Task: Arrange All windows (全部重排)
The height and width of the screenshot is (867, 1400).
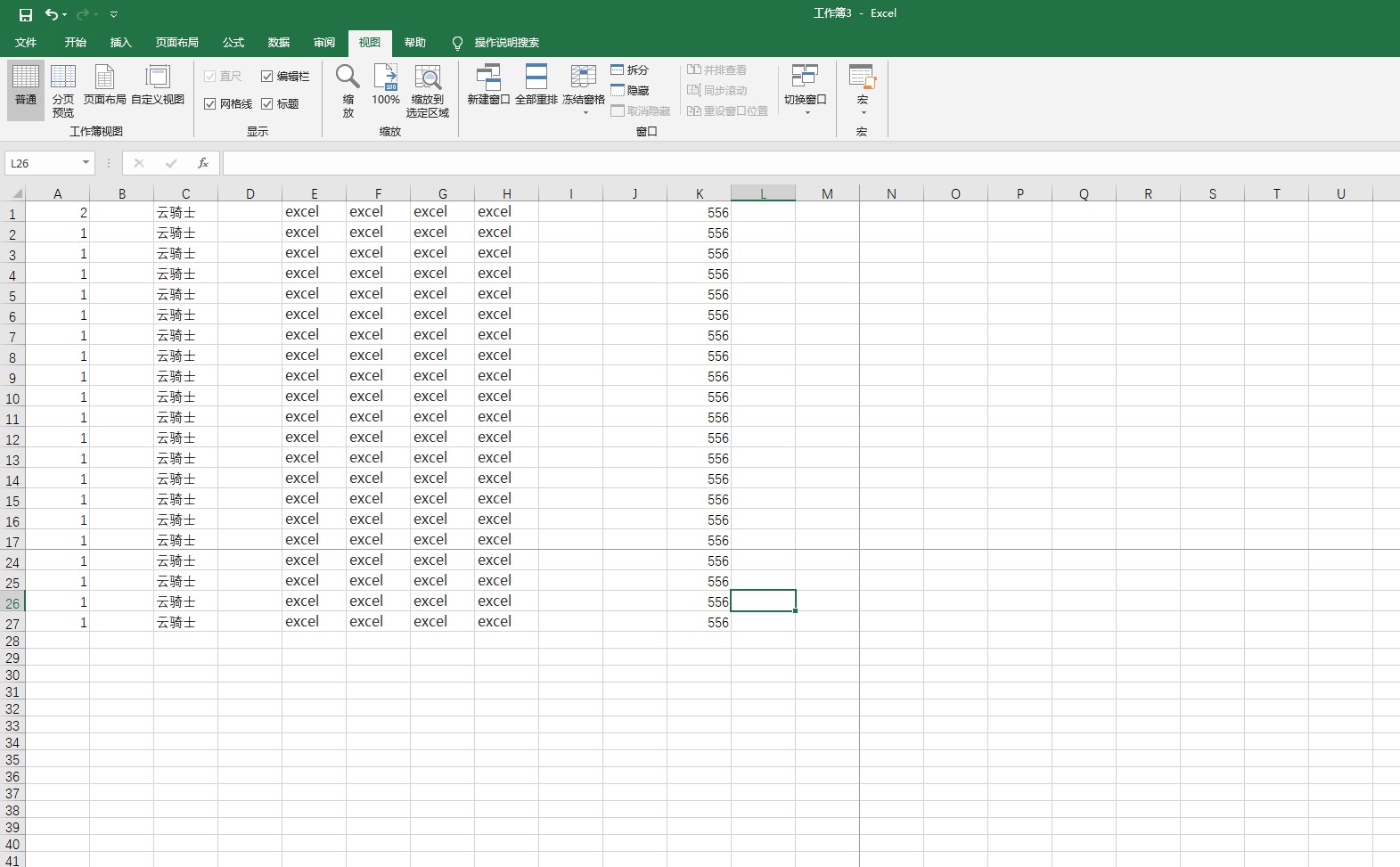Action: pos(536,85)
